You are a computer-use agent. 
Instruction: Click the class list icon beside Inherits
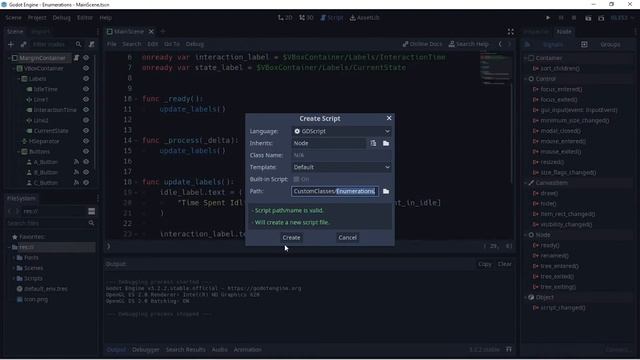373,143
